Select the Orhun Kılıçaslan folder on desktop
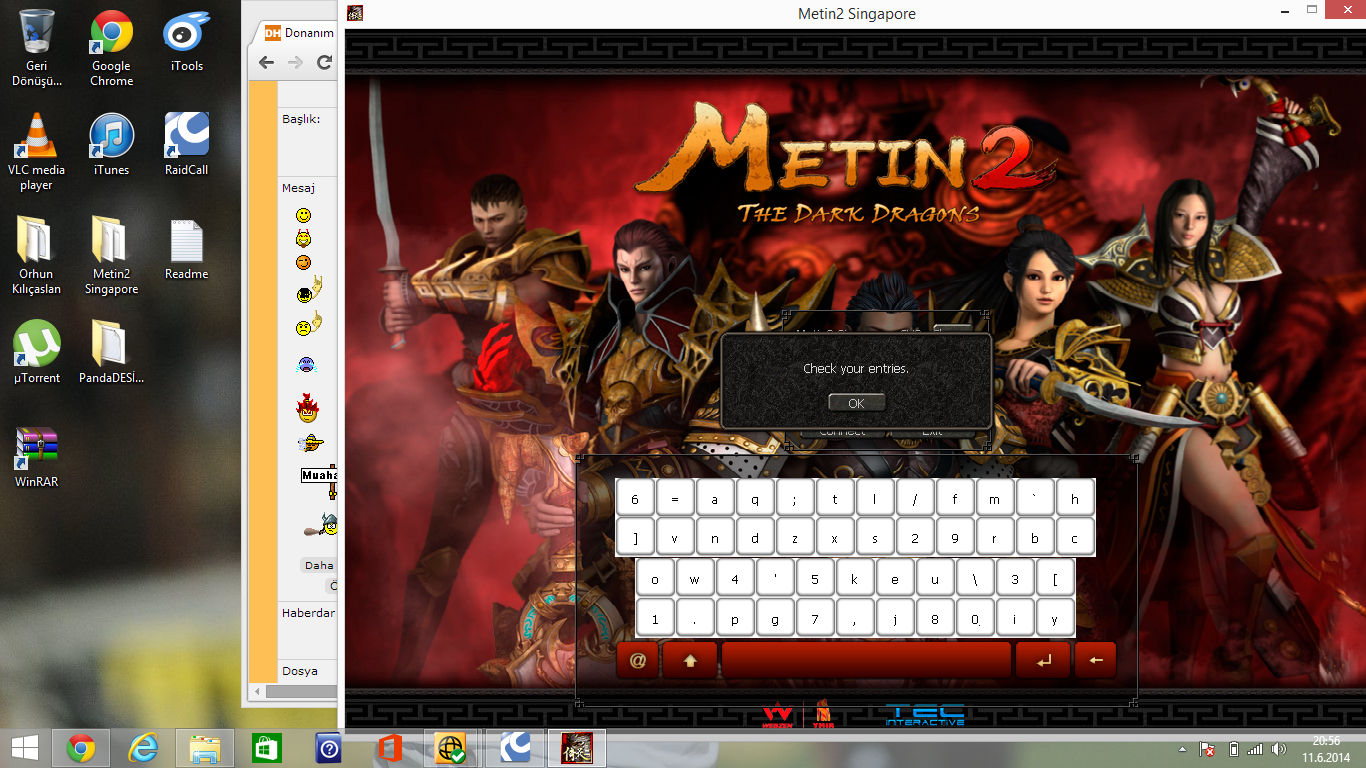This screenshot has width=1366, height=768. tap(37, 256)
